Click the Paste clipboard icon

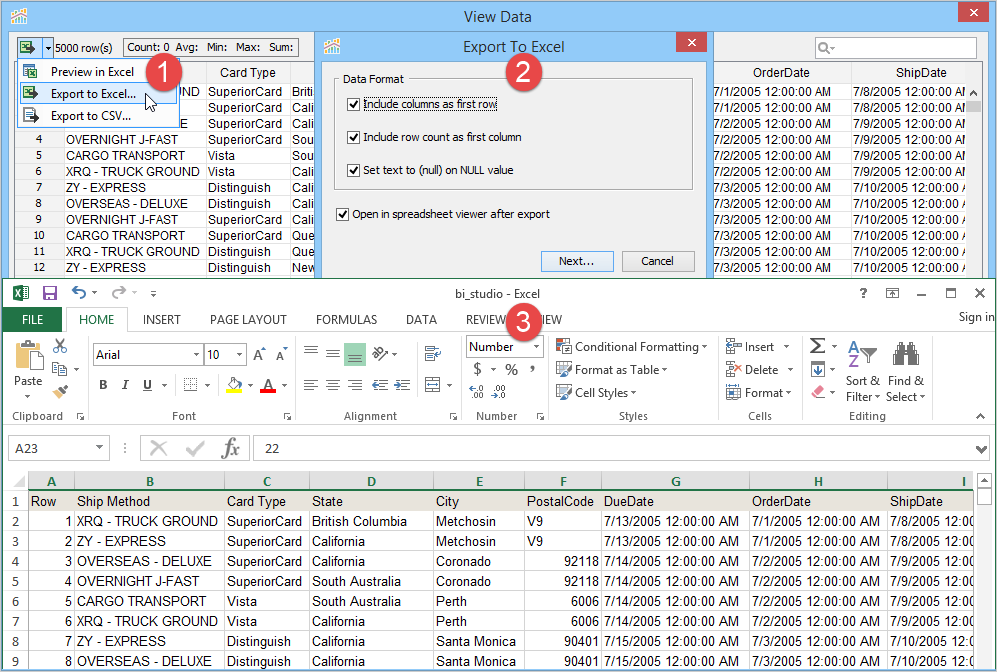29,355
